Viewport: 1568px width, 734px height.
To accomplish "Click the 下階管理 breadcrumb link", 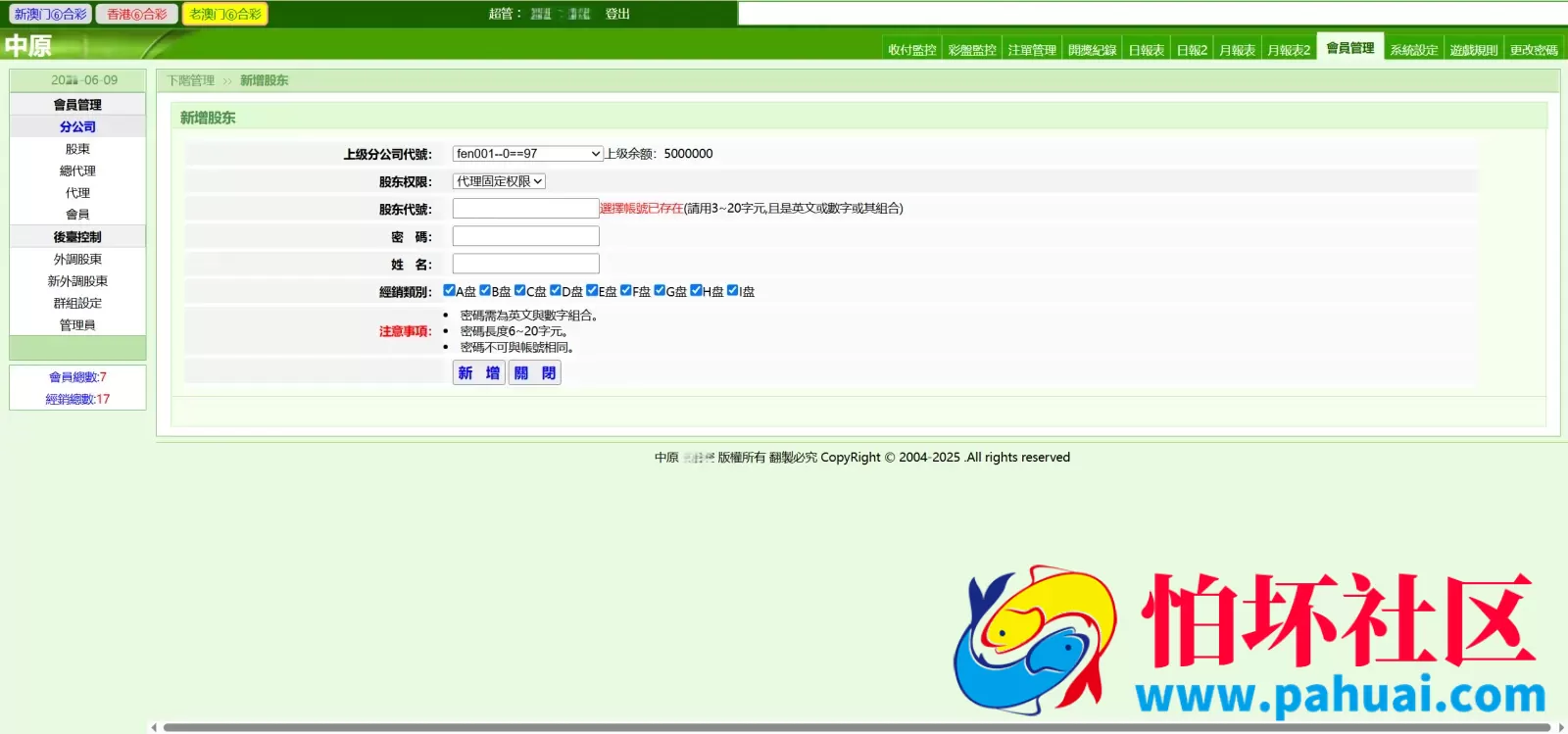I will point(190,80).
